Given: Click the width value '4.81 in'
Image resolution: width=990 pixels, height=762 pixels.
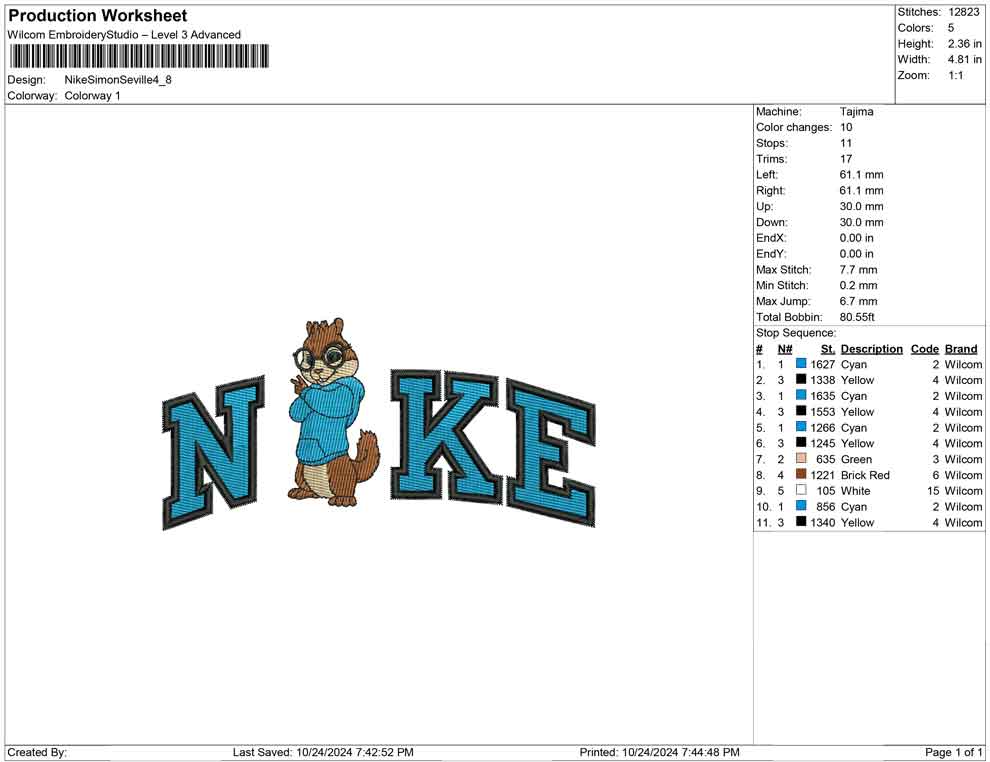Looking at the screenshot, I should (964, 59).
